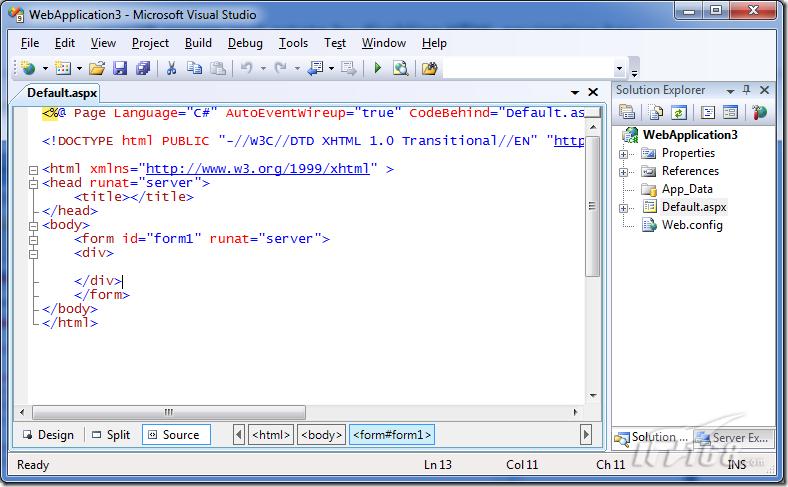788x487 pixels.
Task: Open the Undo history dropdown arrow
Action: 263,68
